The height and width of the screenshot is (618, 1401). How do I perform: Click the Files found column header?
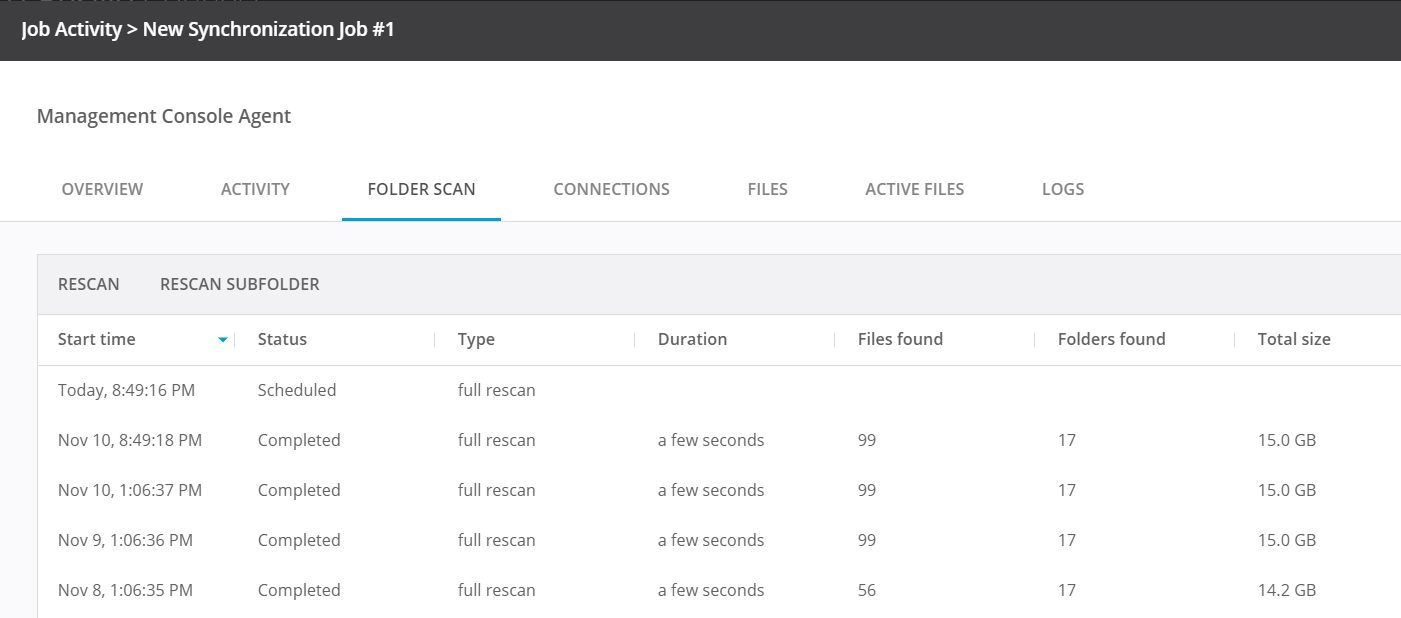click(900, 339)
